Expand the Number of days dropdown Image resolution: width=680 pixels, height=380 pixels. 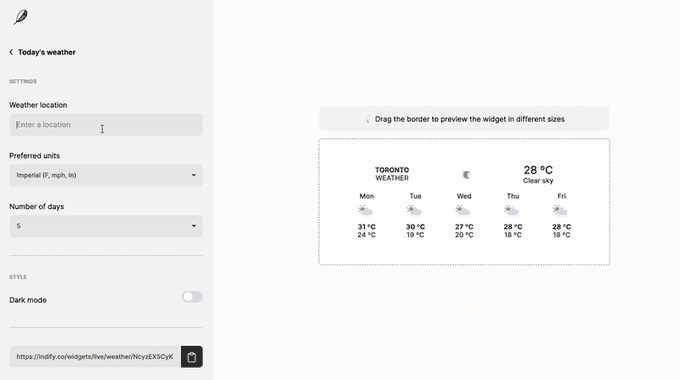[x=106, y=226]
